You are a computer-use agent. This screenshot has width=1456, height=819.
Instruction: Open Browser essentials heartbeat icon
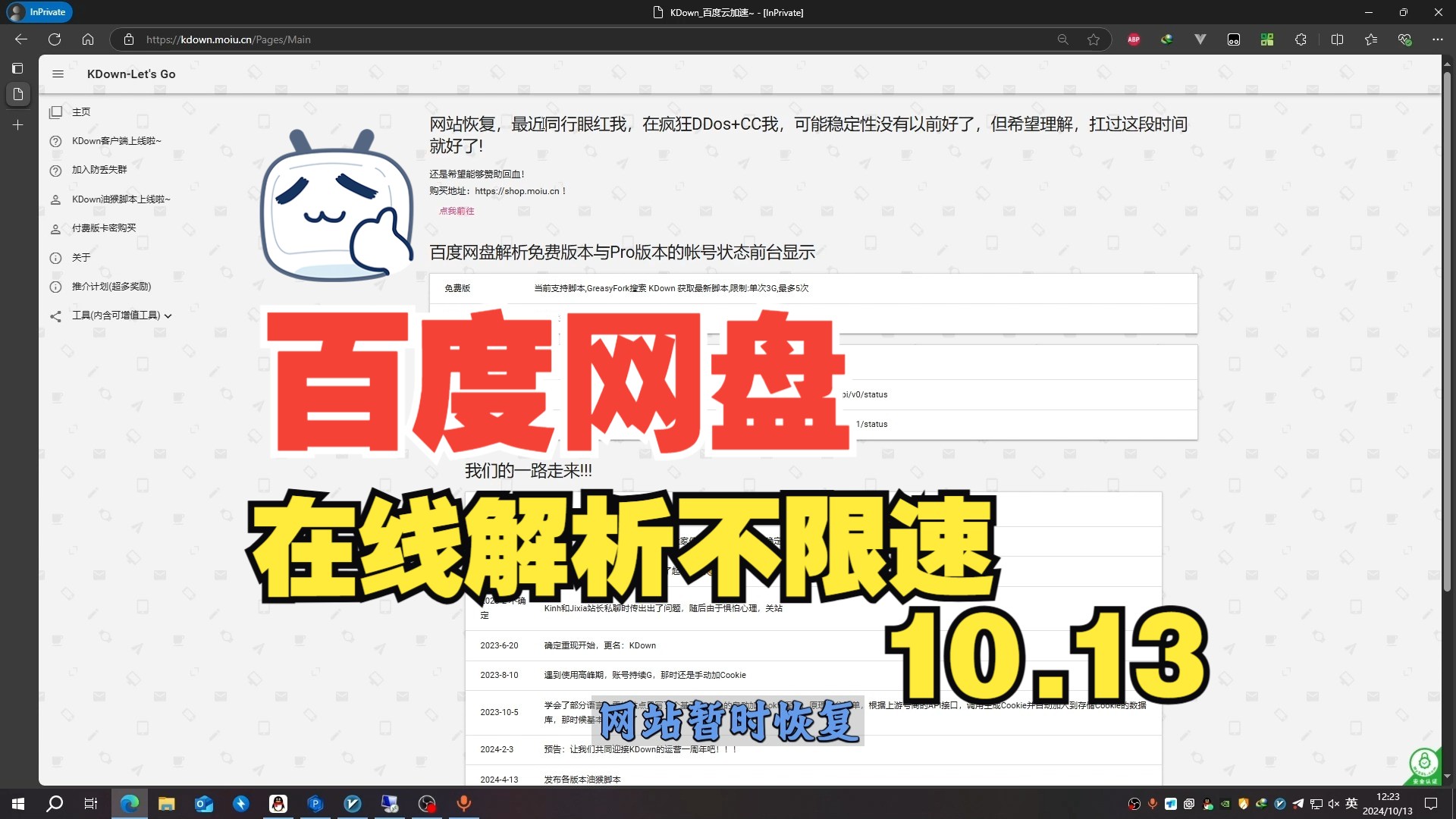[1404, 39]
